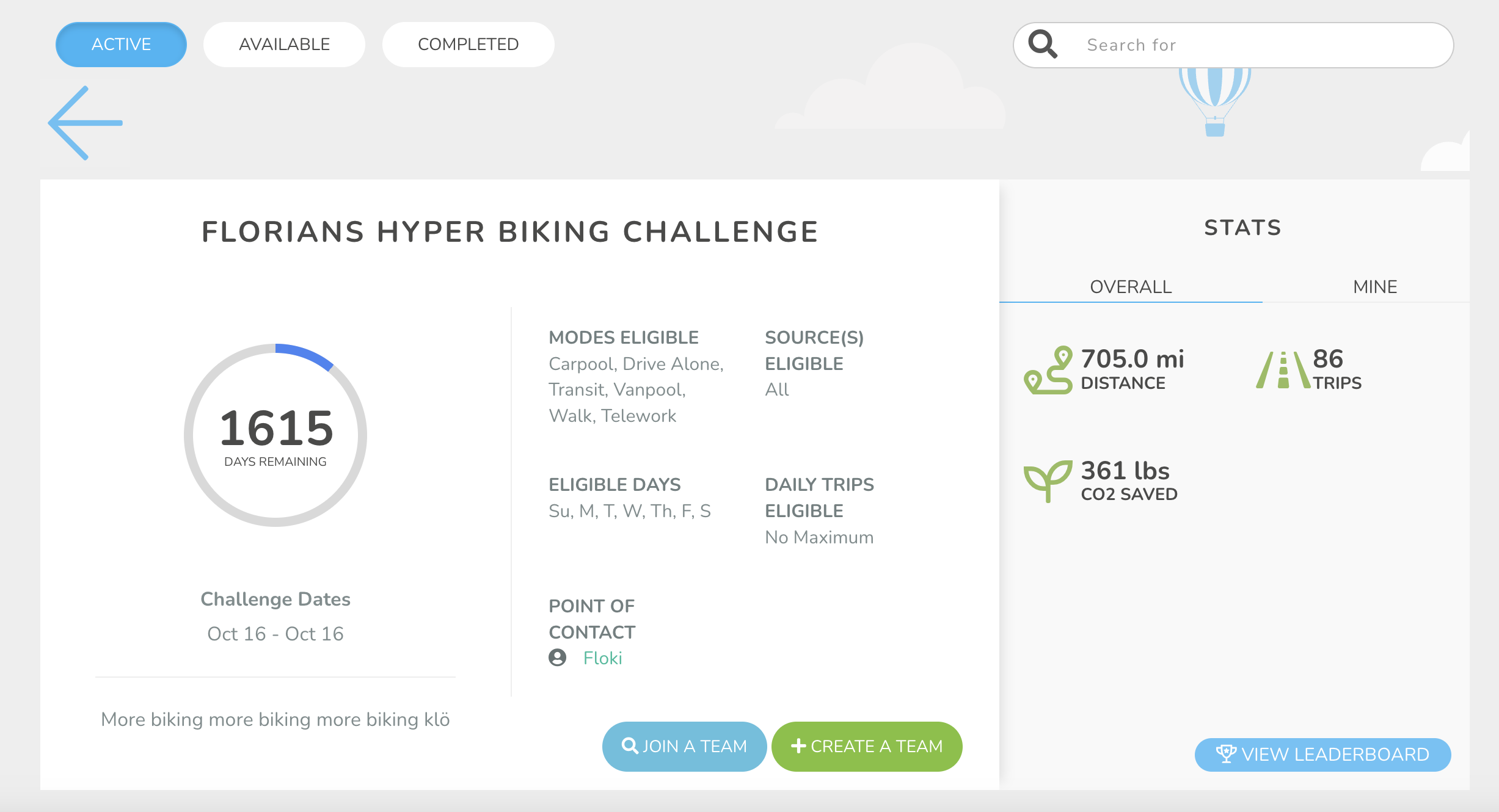
Task: Click the hot air balloon graphic
Action: click(1215, 102)
